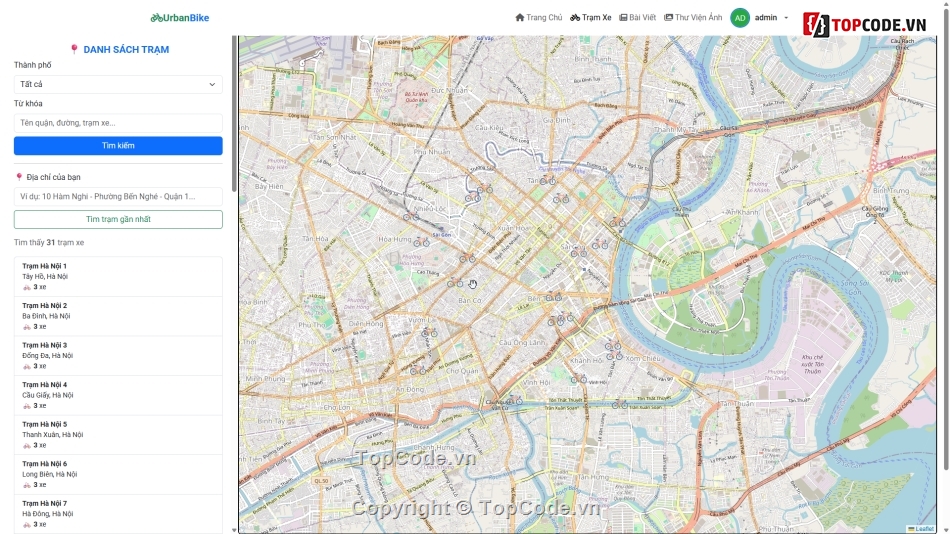950x534 pixels.
Task: Focus the Từ khóa keyword search field
Action: click(118, 123)
